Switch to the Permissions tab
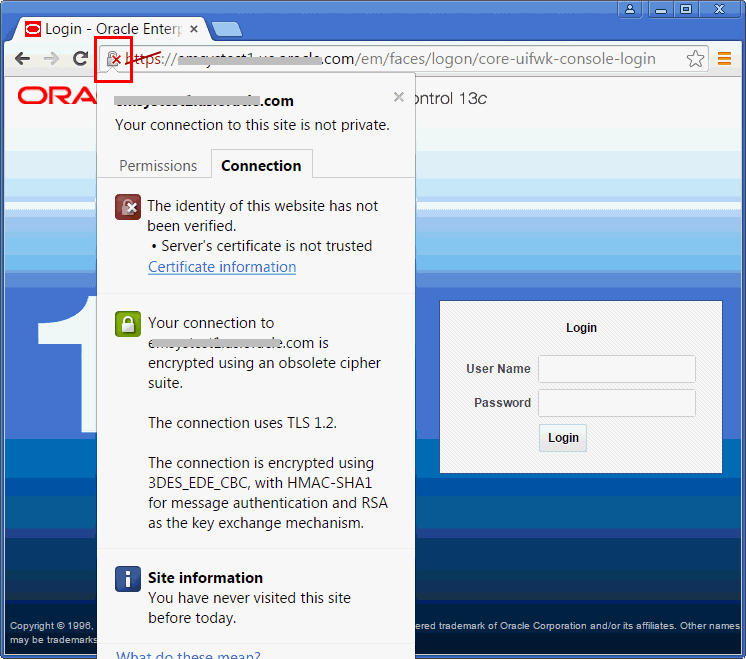746x659 pixels. coord(158,166)
